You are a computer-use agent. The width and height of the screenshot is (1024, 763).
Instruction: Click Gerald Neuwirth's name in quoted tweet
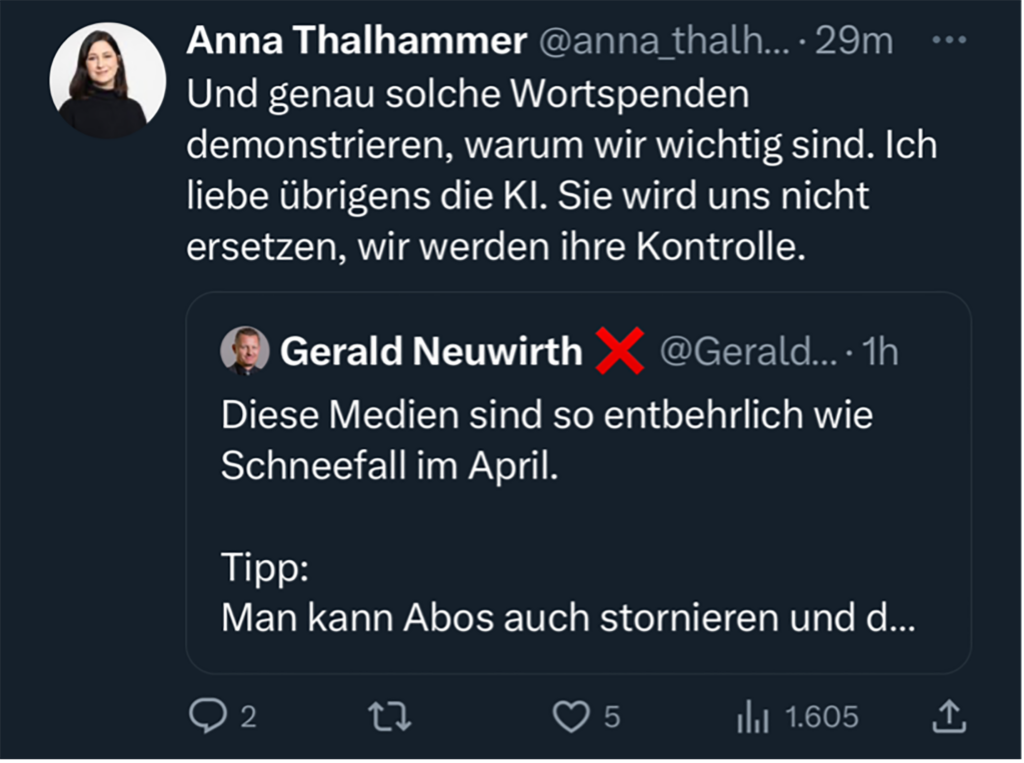tap(431, 351)
